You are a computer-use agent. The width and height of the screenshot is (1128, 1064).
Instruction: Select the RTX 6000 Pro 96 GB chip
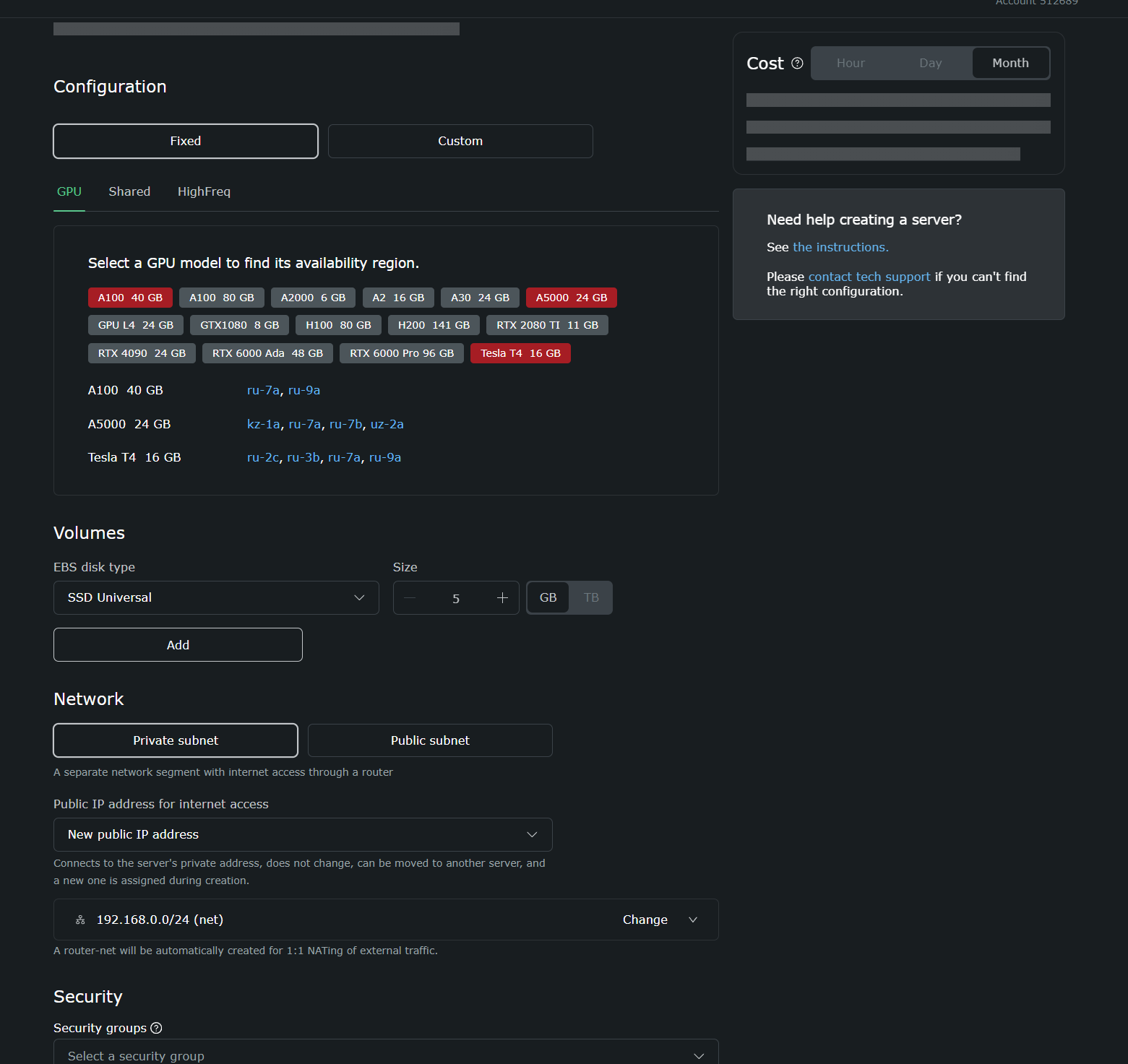(x=402, y=353)
